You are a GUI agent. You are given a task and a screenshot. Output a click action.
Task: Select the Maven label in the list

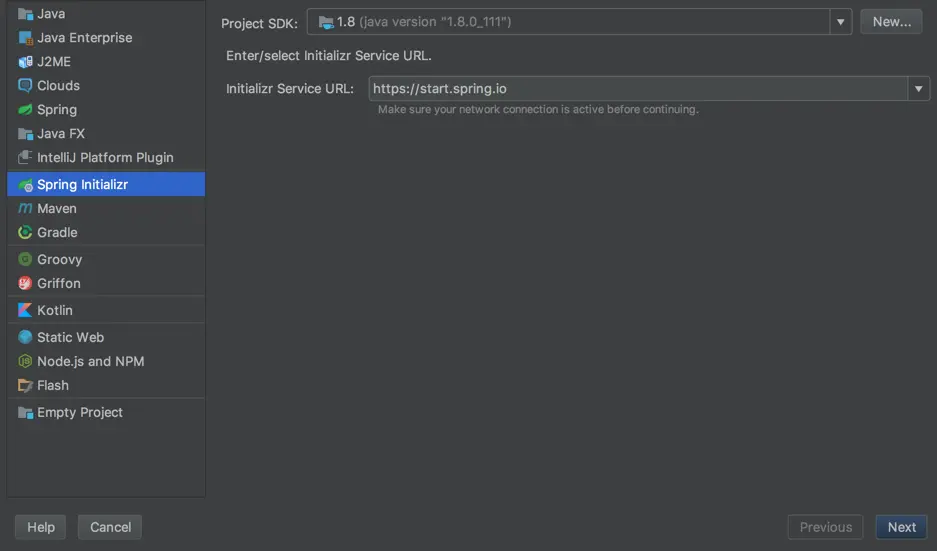point(57,209)
